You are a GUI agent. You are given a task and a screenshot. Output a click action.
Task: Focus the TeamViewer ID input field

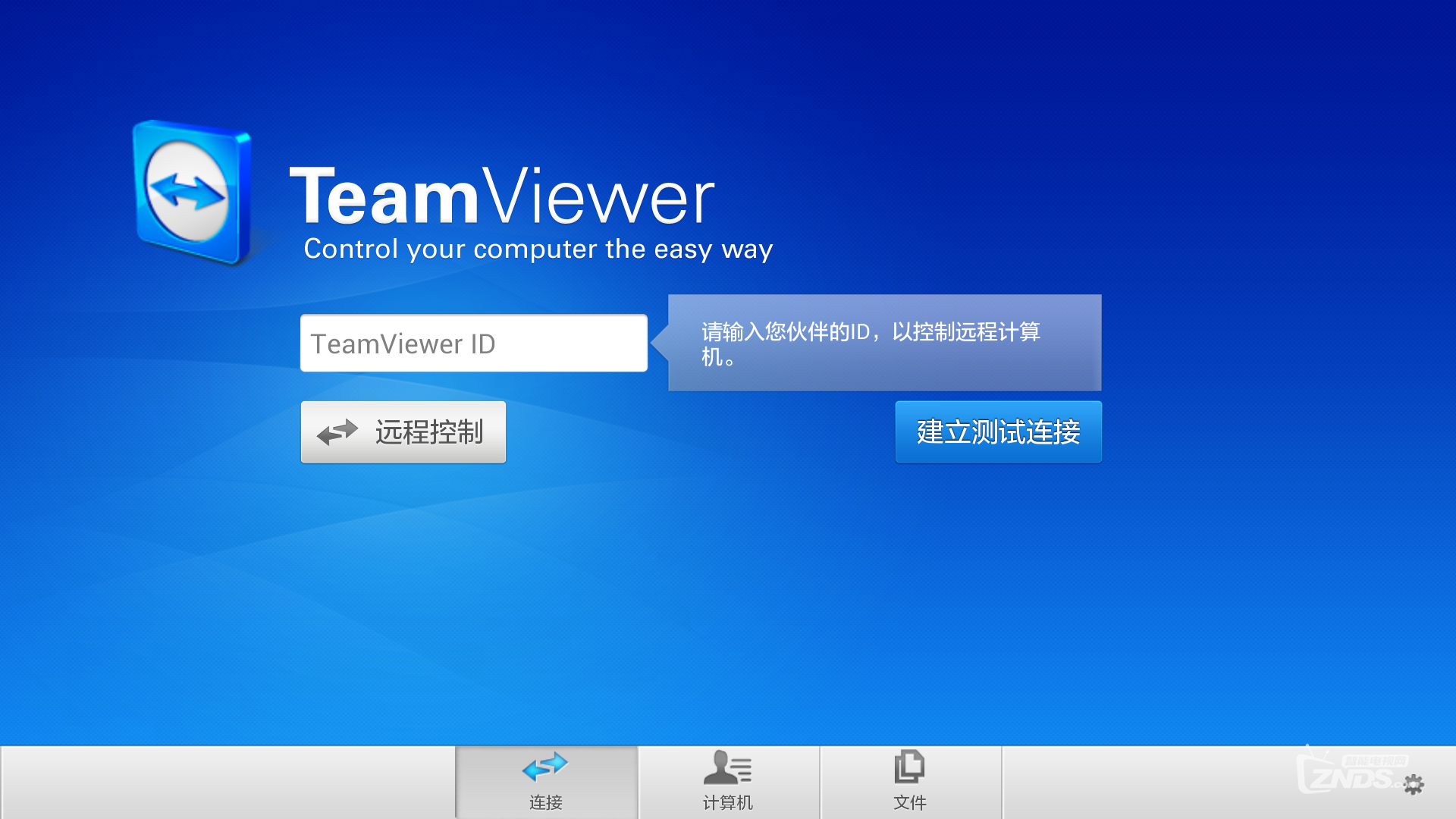coord(474,344)
